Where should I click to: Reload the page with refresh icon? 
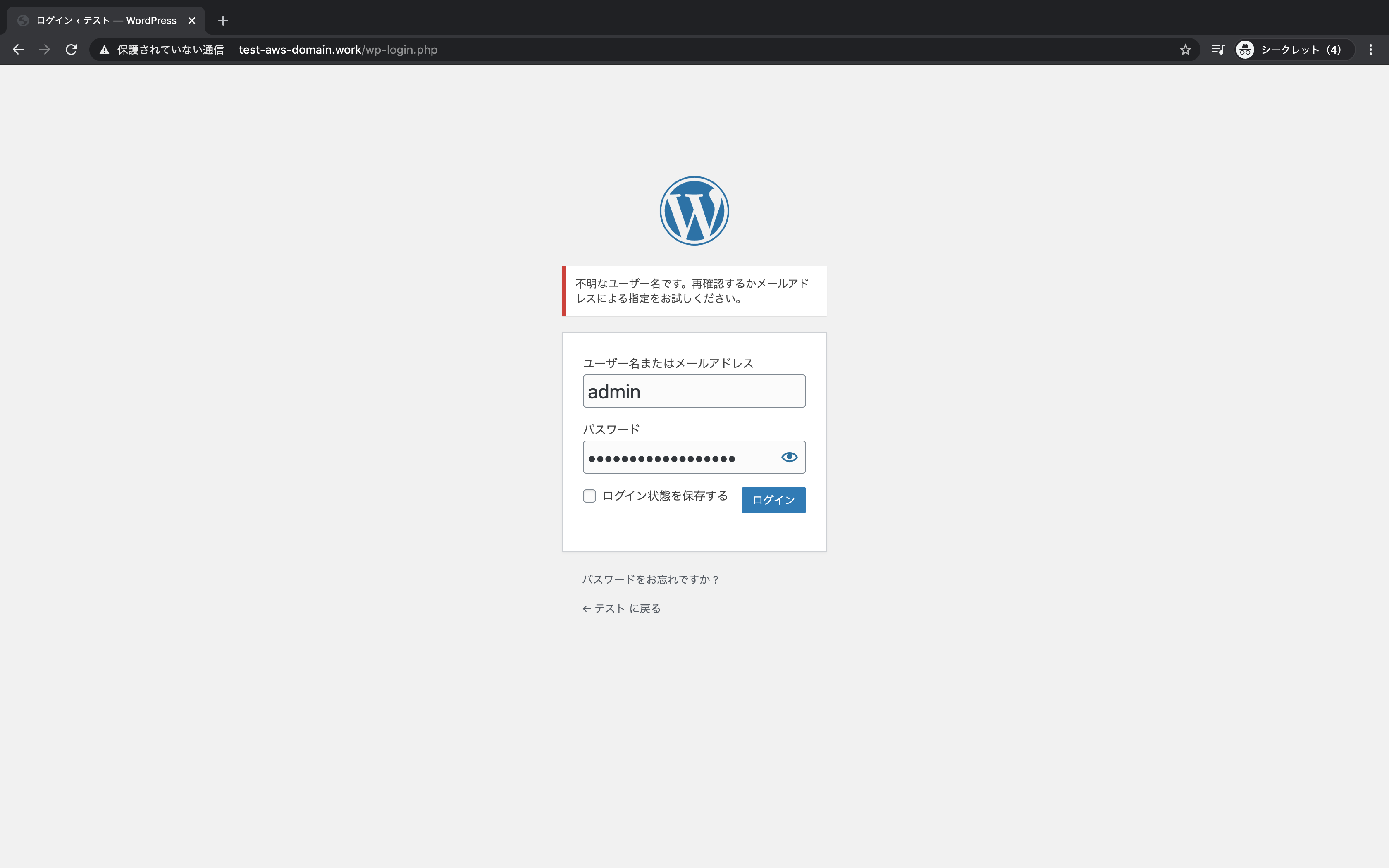[x=71, y=50]
